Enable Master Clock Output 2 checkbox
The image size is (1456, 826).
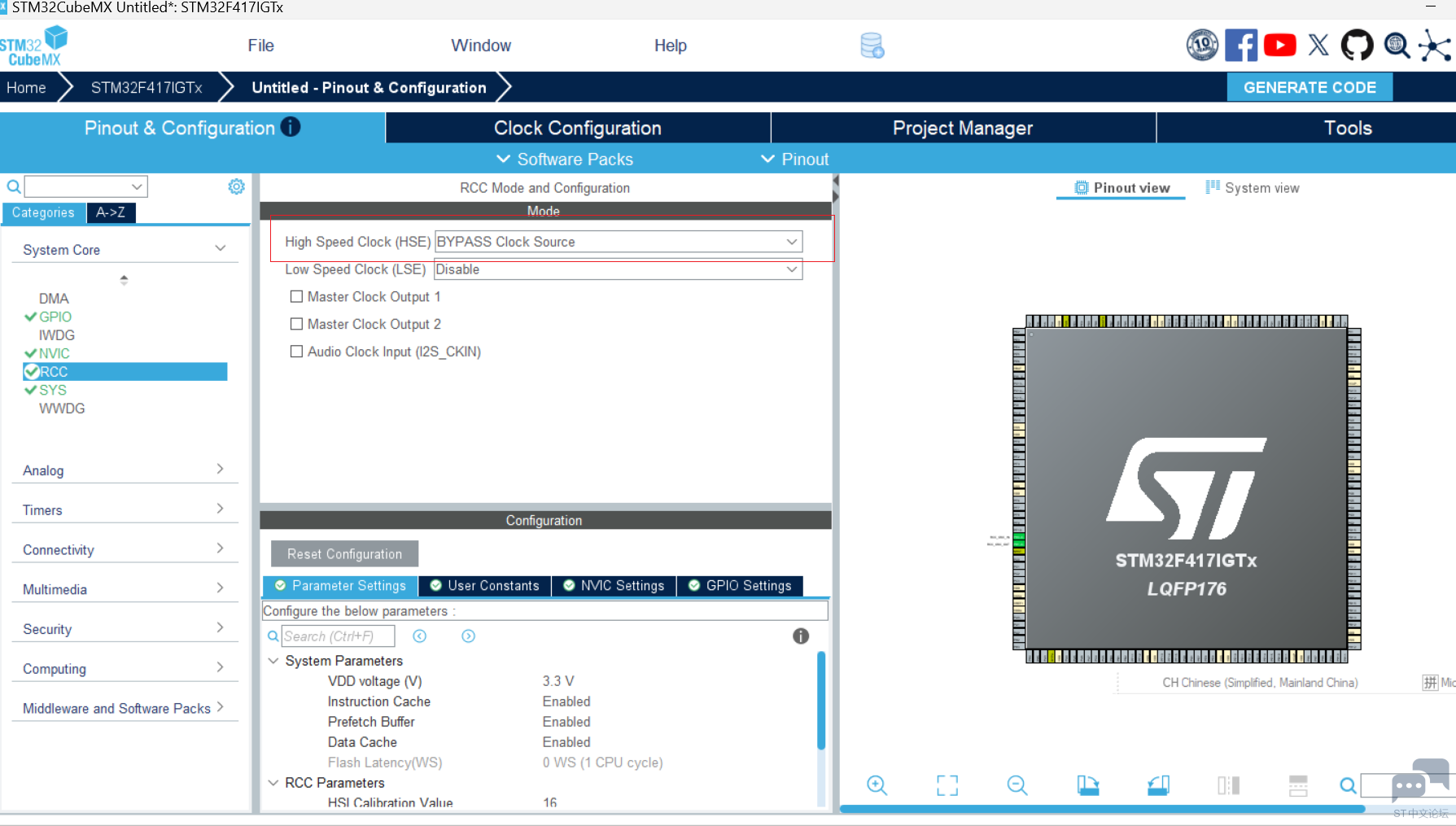pos(296,324)
